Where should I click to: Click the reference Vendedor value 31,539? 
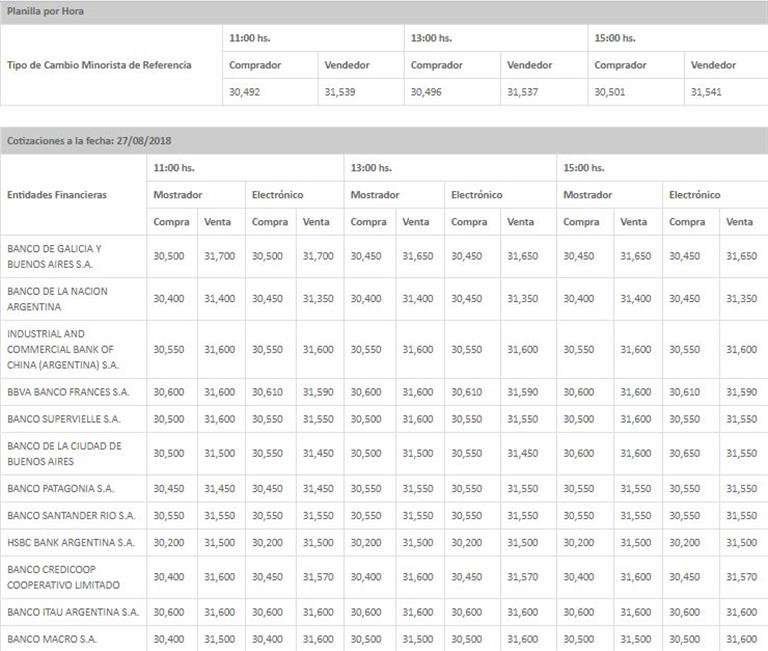(340, 92)
